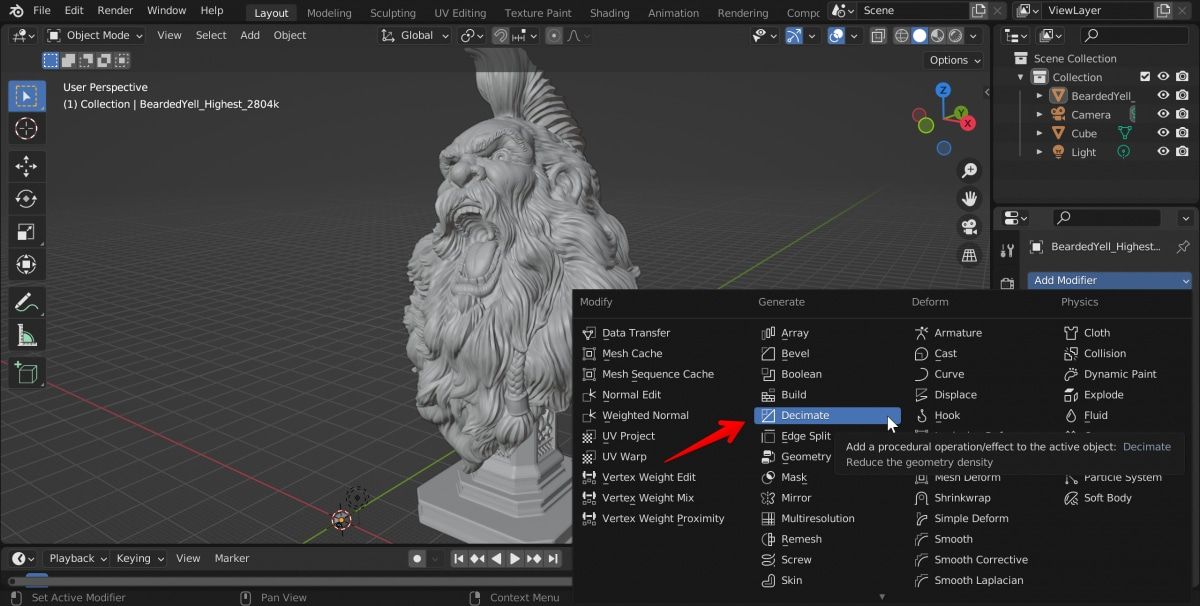Activate the 3D Cursor tool

[27, 129]
